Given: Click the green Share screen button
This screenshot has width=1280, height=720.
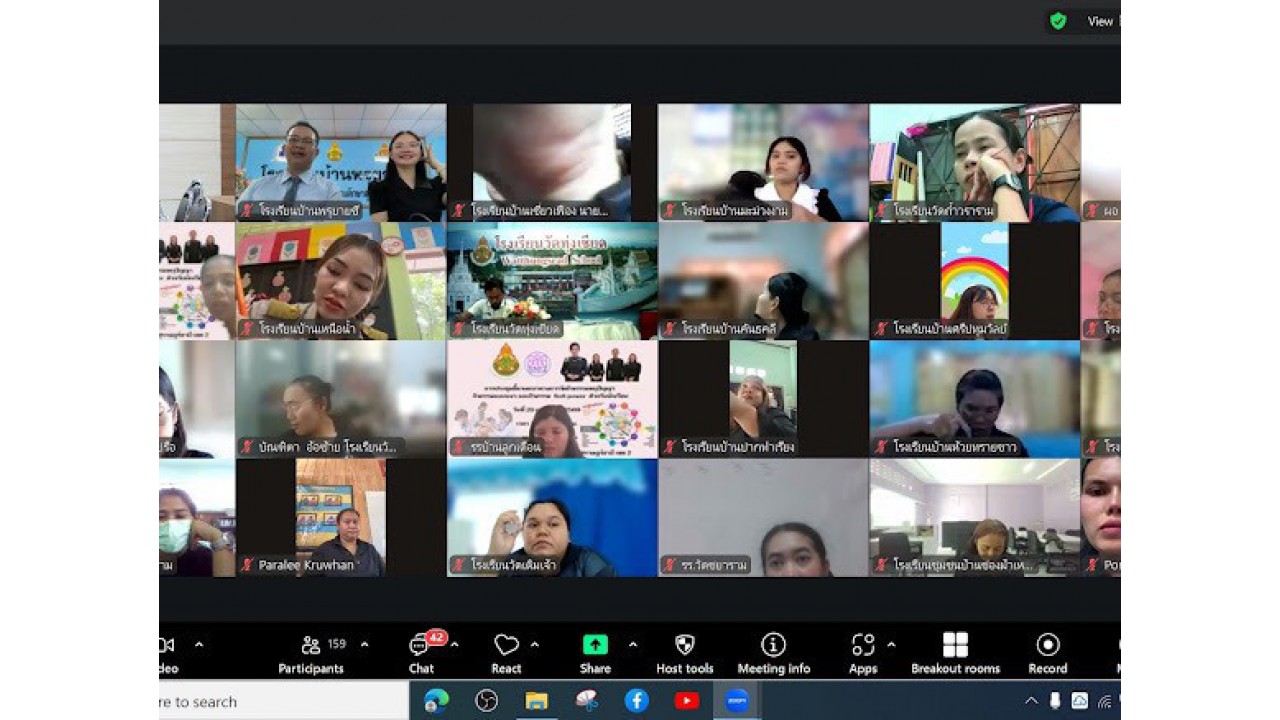Looking at the screenshot, I should click(595, 652).
